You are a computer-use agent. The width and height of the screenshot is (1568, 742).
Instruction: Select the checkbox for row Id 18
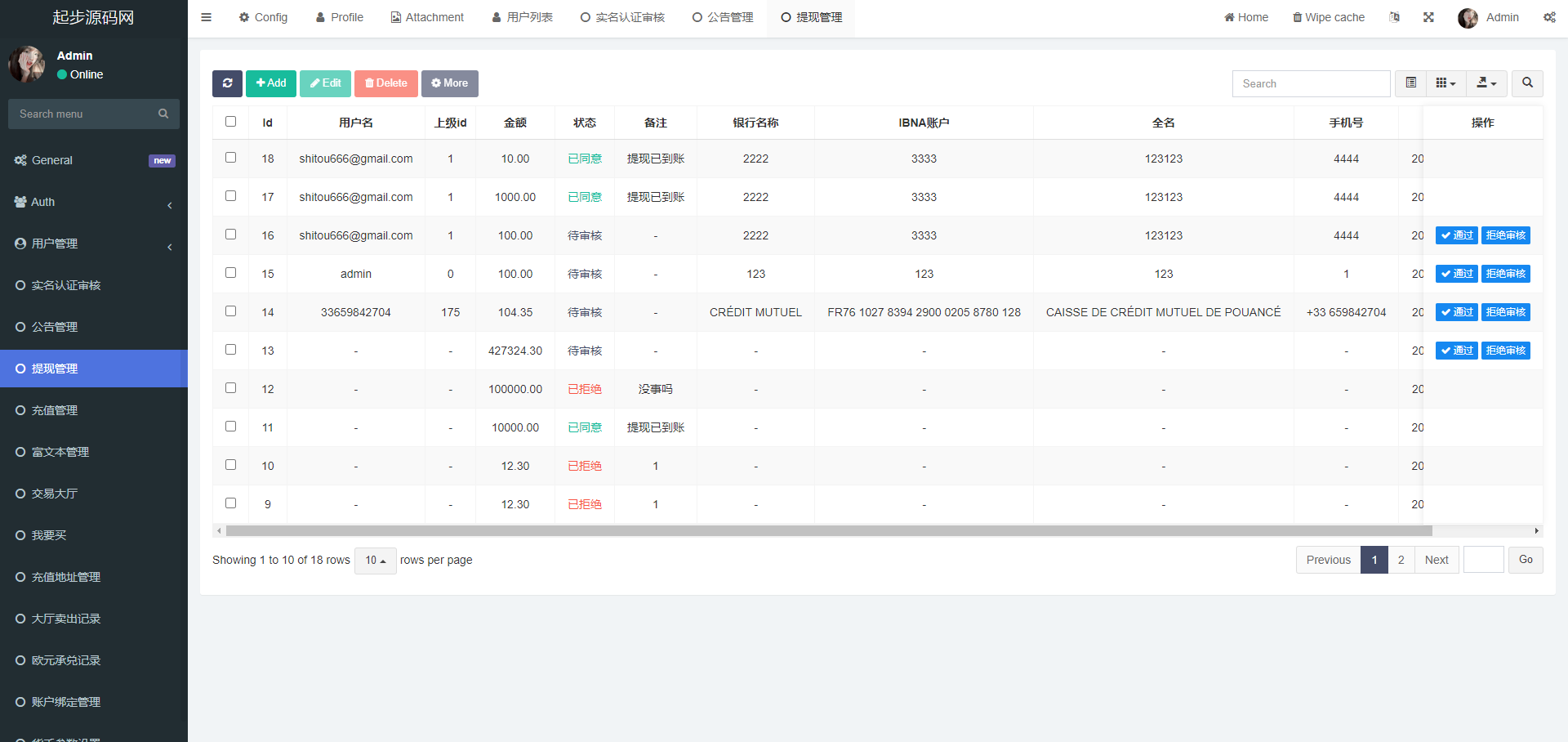230,158
